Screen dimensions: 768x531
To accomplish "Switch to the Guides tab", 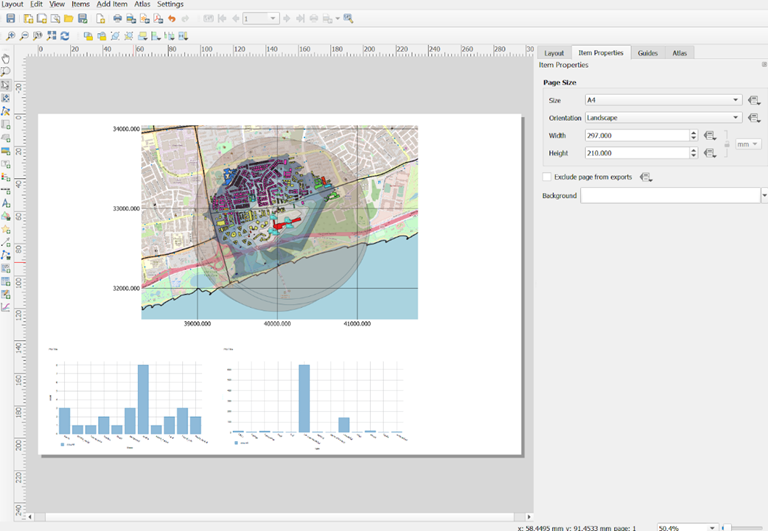I will (647, 53).
